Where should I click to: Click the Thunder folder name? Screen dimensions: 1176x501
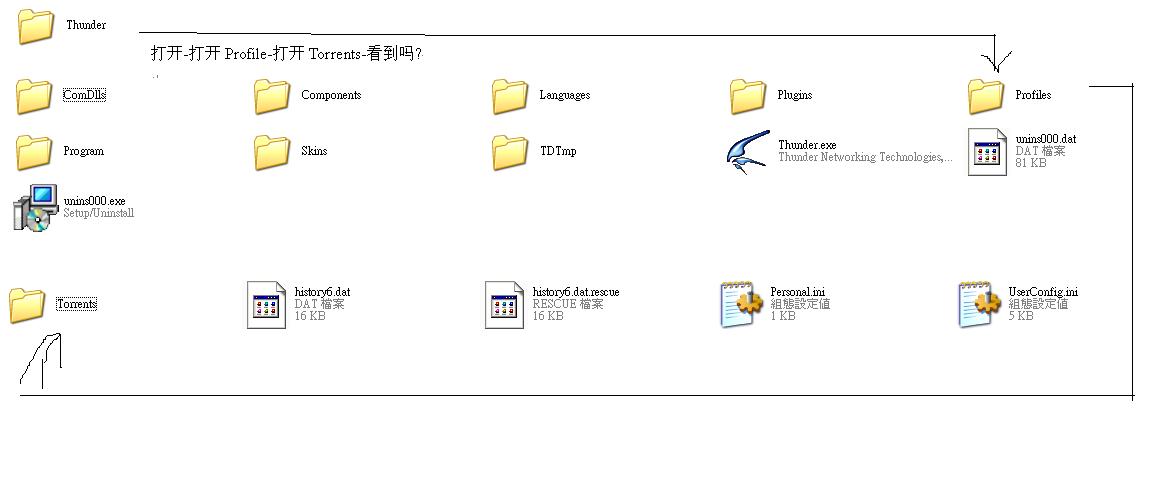86,25
